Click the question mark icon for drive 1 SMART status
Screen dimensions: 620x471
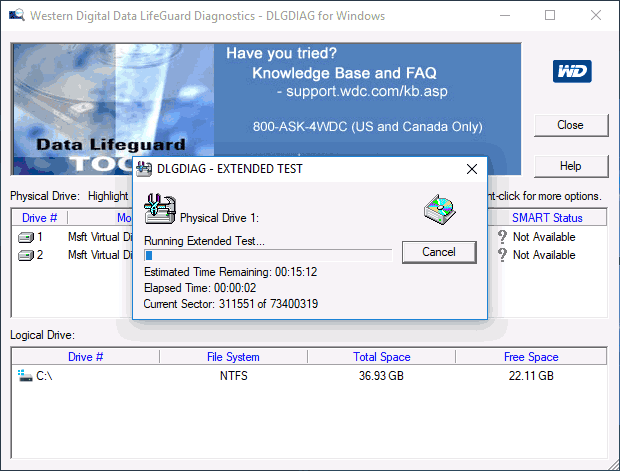502,237
